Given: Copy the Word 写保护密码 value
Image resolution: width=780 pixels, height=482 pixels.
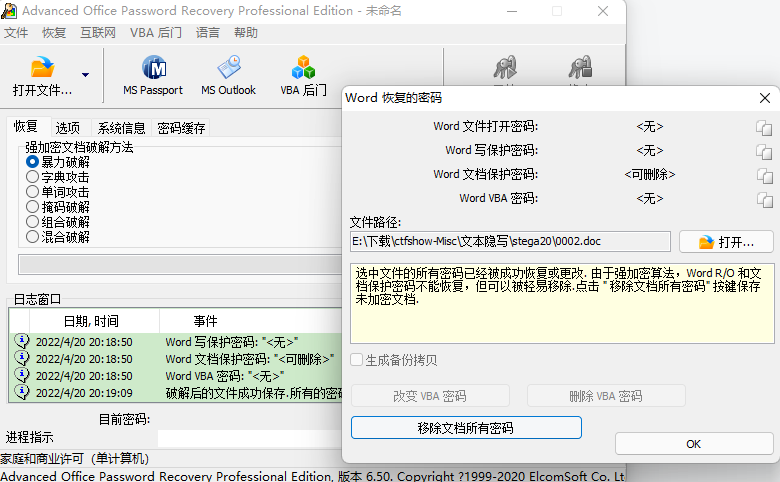Looking at the screenshot, I should coord(764,151).
